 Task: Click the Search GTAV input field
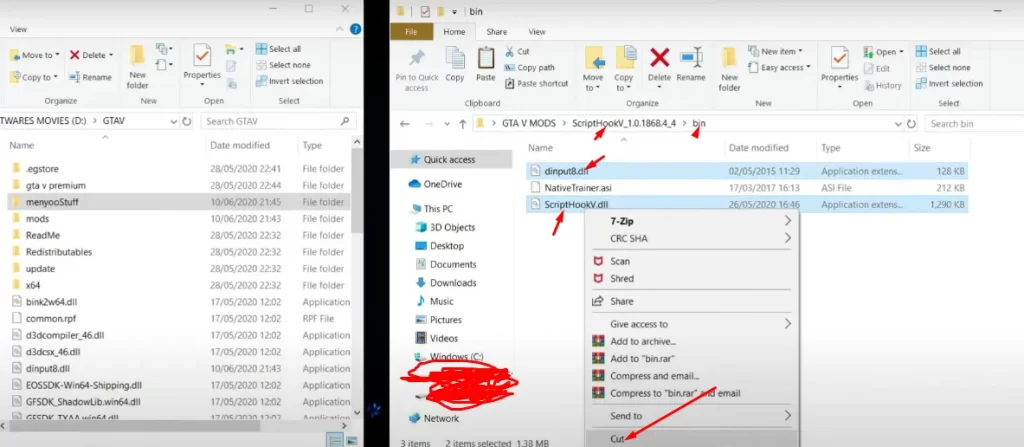tap(273, 121)
